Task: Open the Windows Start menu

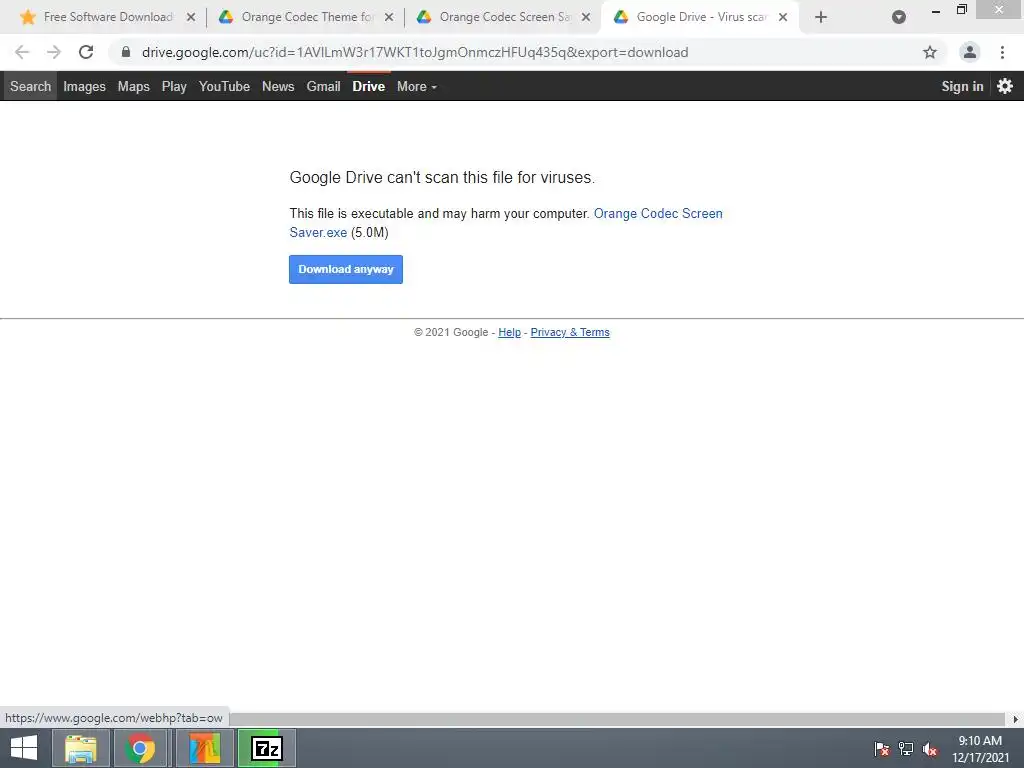Action: tap(24, 748)
